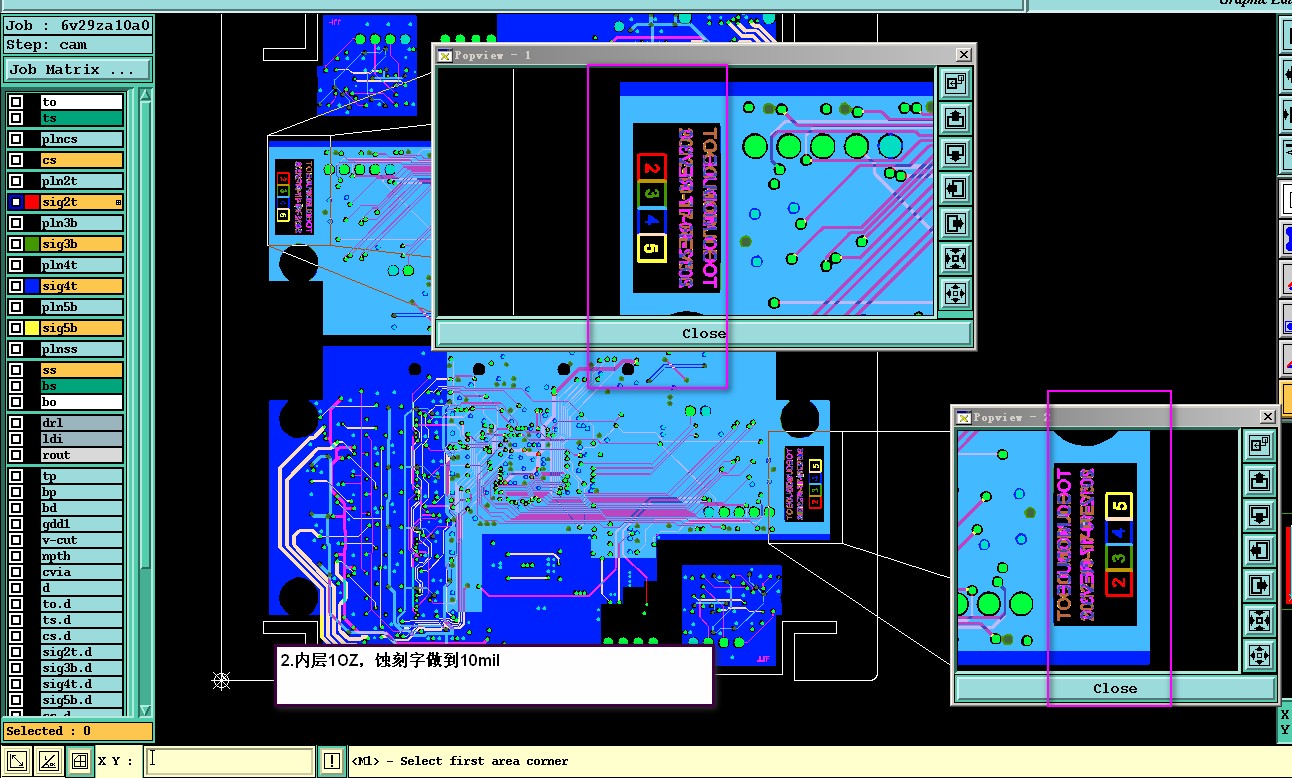Click the exclamation mark button
Viewport: 1292px width, 778px height.
point(331,761)
